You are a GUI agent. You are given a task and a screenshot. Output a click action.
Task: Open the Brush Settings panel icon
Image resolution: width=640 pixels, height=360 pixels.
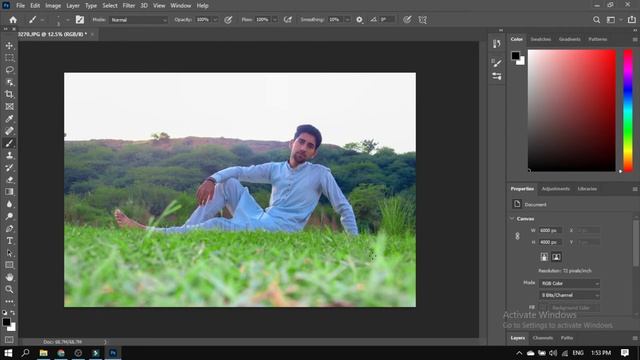(x=496, y=62)
